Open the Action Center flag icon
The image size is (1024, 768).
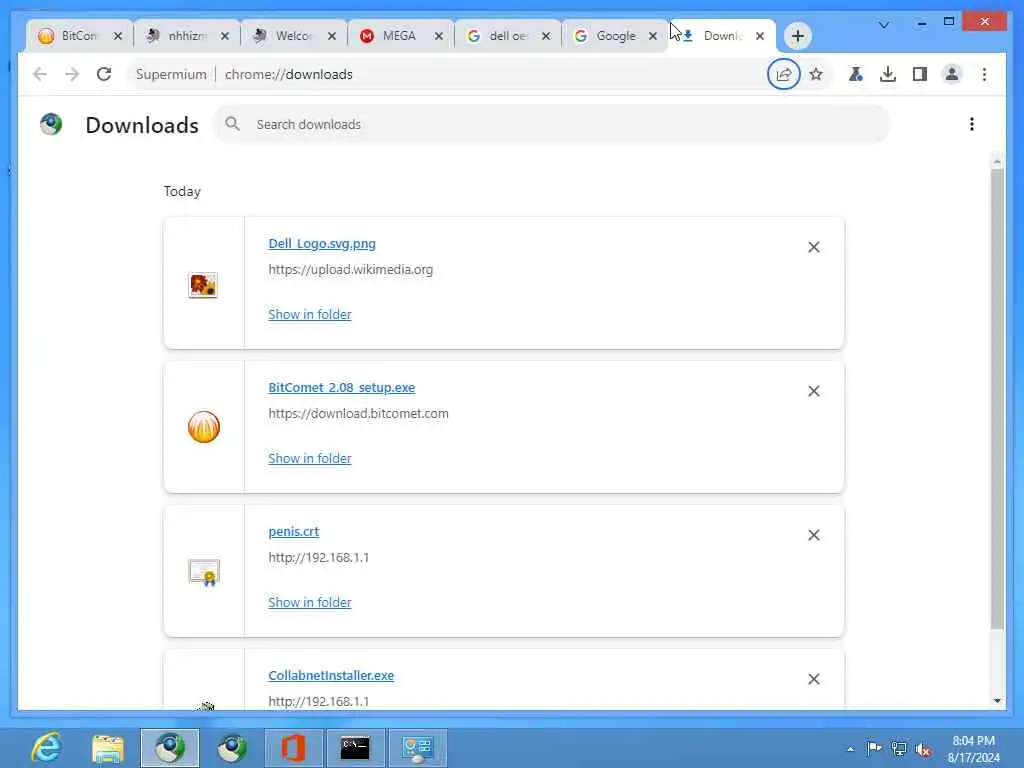[874, 748]
